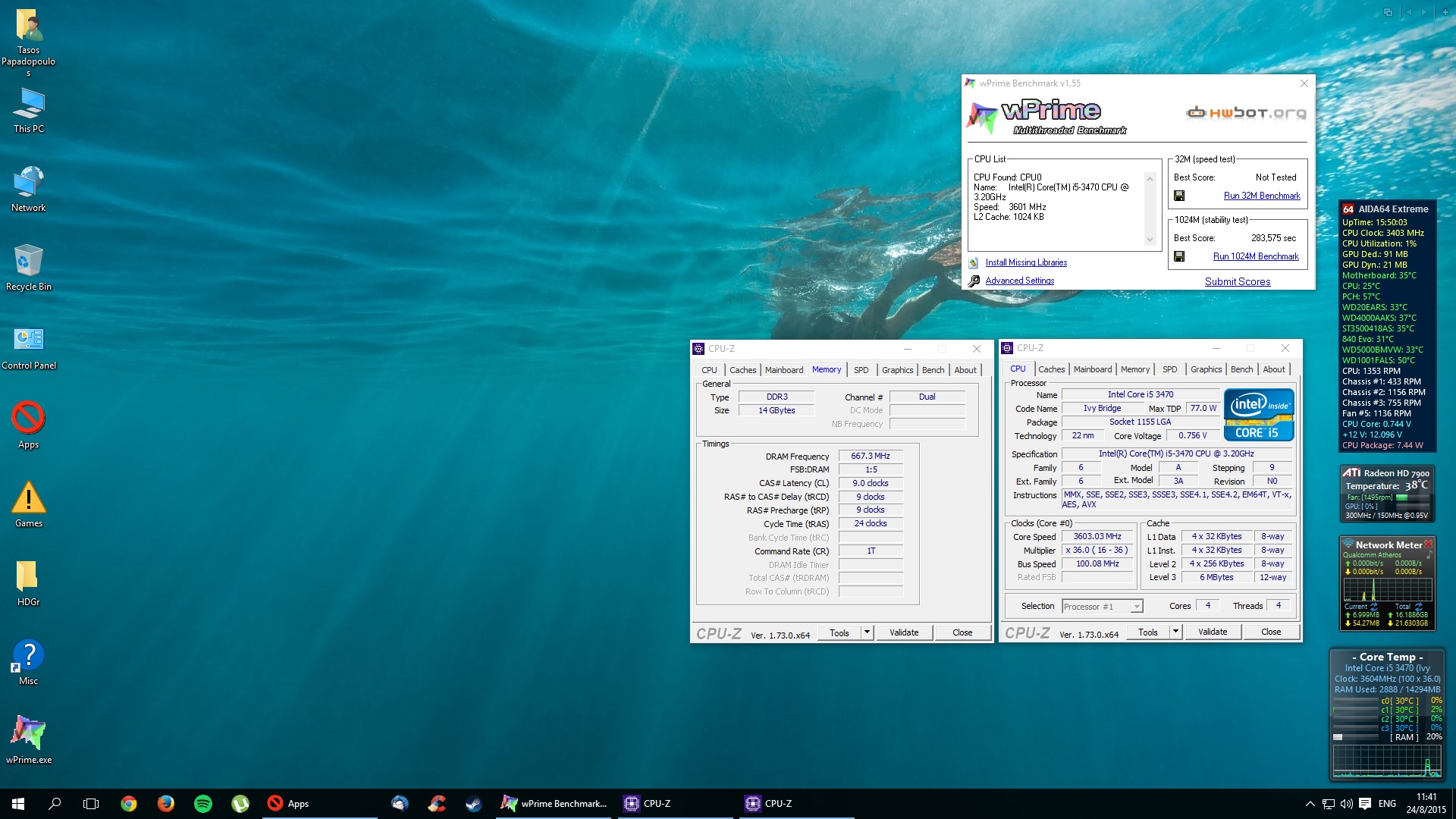
Task: Select Memory tab in right CPU-Z window
Action: click(x=1135, y=369)
